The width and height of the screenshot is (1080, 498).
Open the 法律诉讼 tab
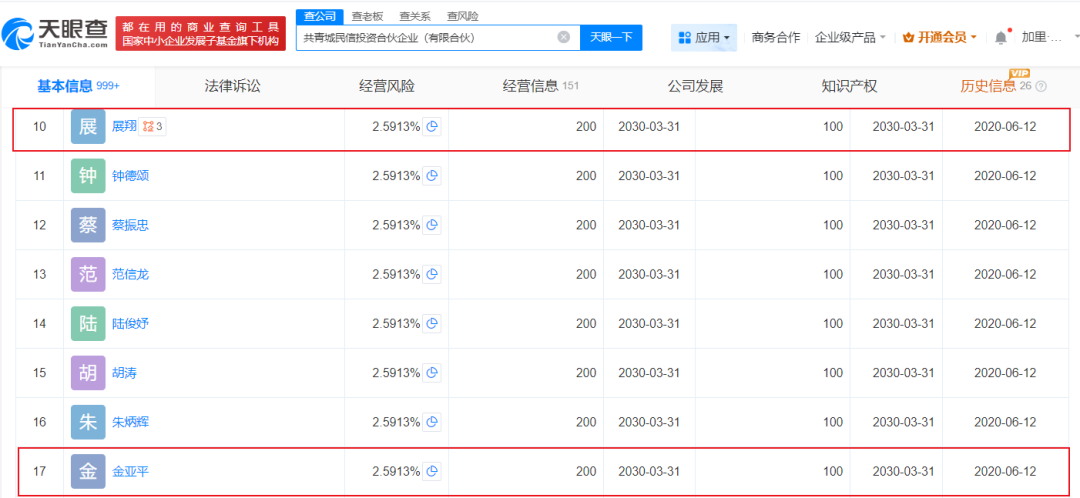pos(233,86)
